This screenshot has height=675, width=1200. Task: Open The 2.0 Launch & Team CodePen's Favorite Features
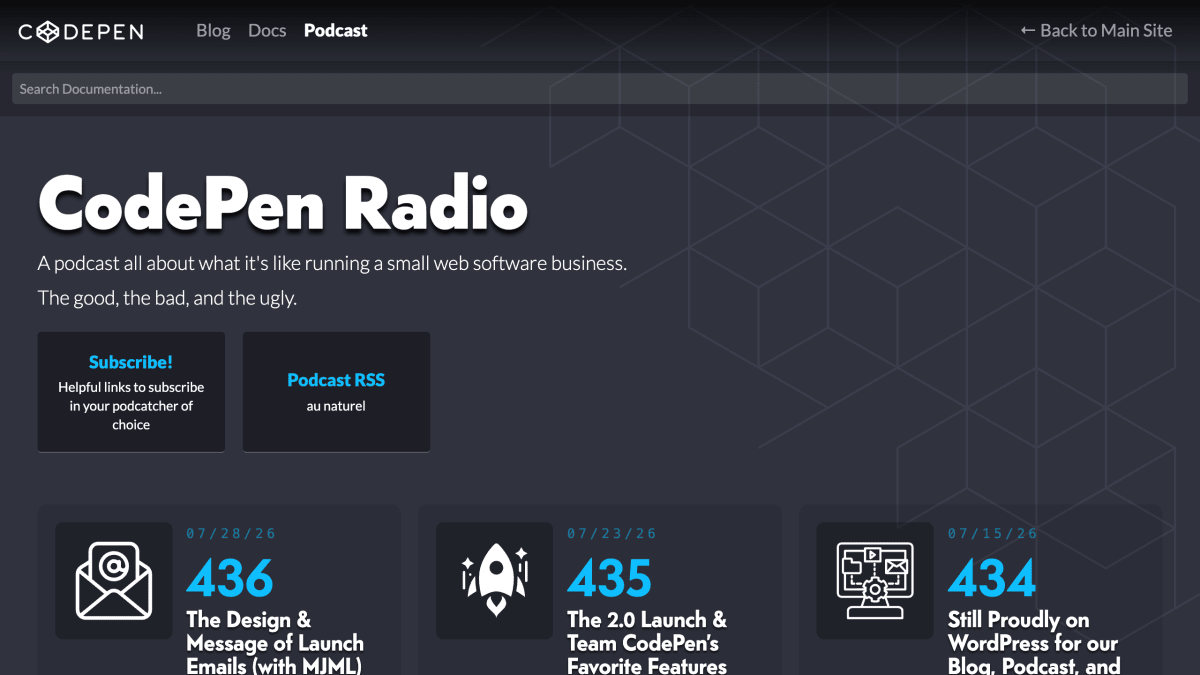click(x=647, y=643)
